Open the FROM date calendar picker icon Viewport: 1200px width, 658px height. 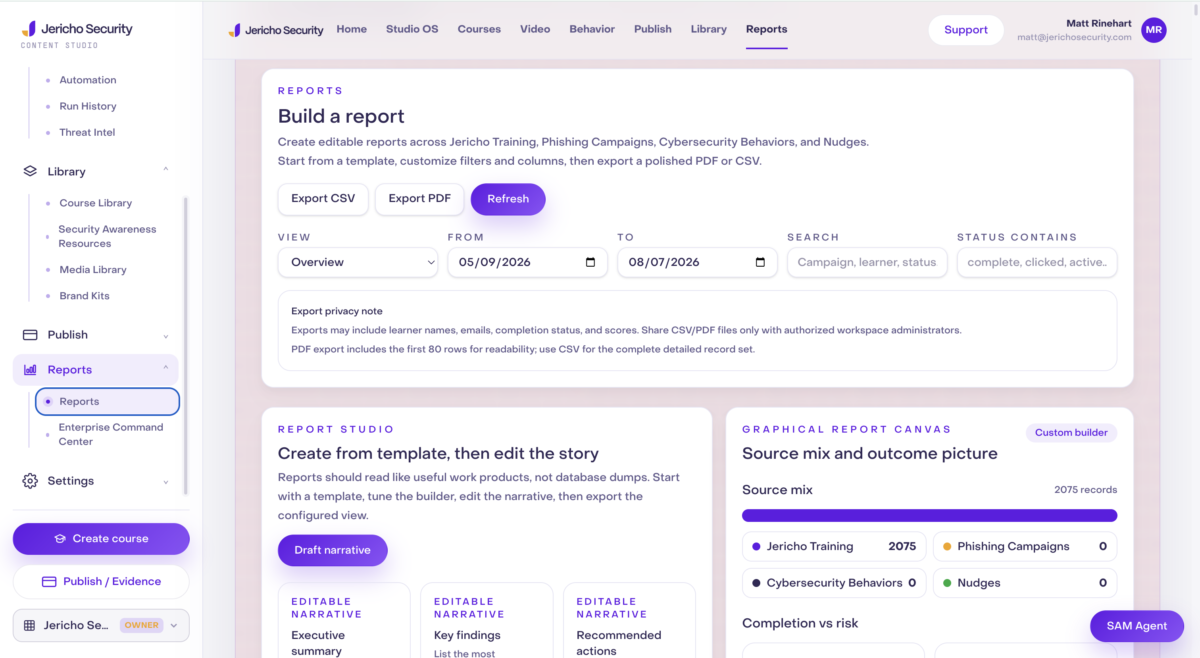[590, 262]
